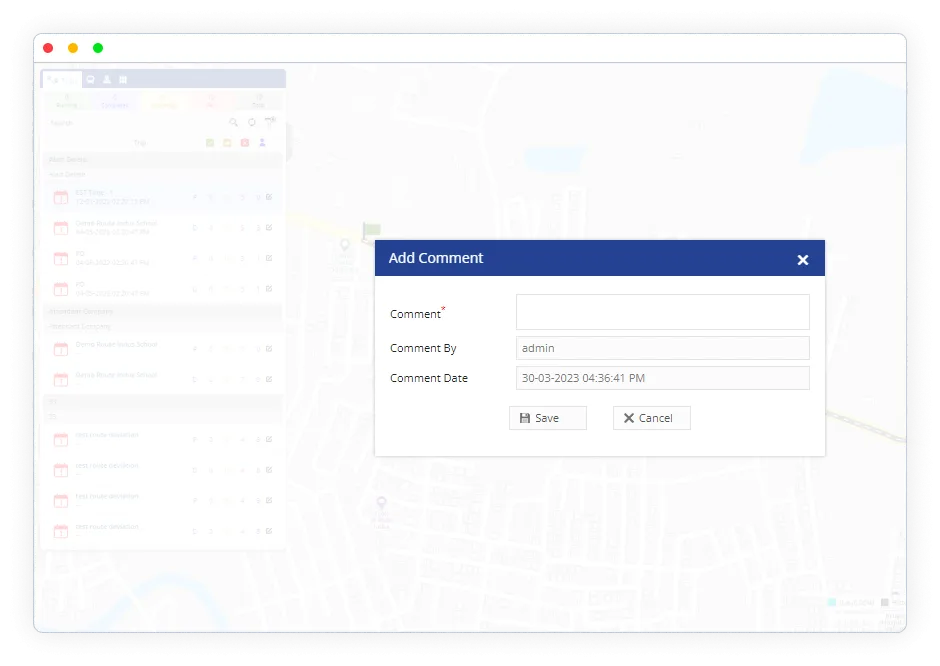Select the Running status filter
This screenshot has height=666, width=940.
click(x=66, y=100)
